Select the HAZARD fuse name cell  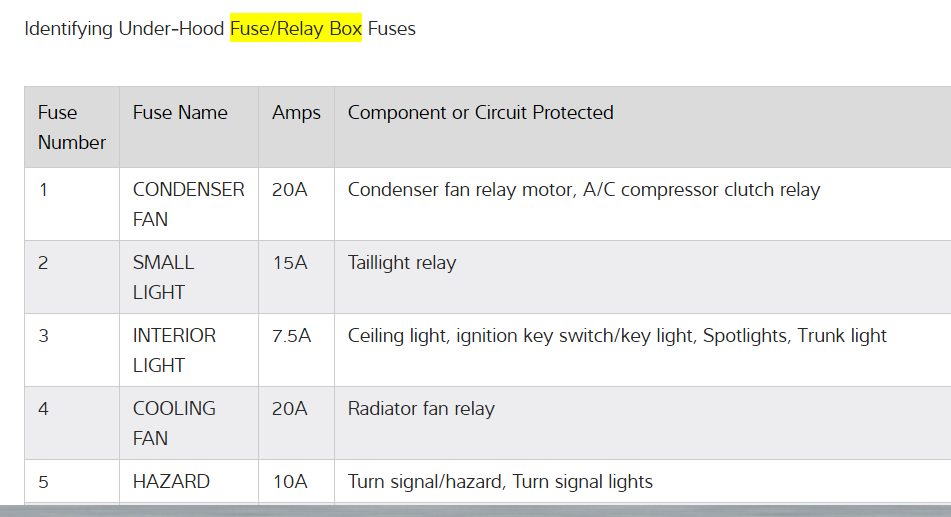[x=171, y=481]
